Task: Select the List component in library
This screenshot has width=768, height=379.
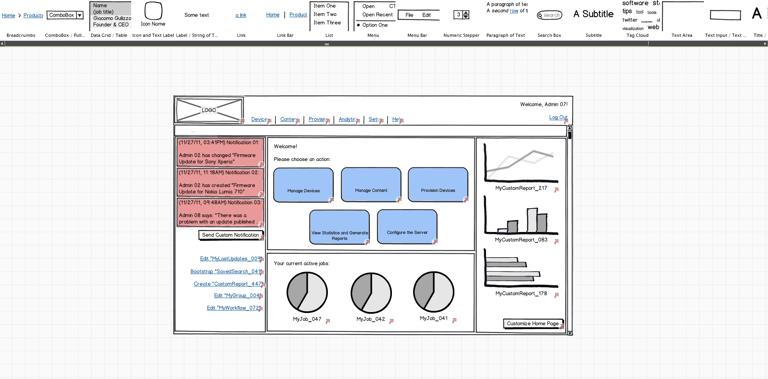Action: (x=329, y=20)
